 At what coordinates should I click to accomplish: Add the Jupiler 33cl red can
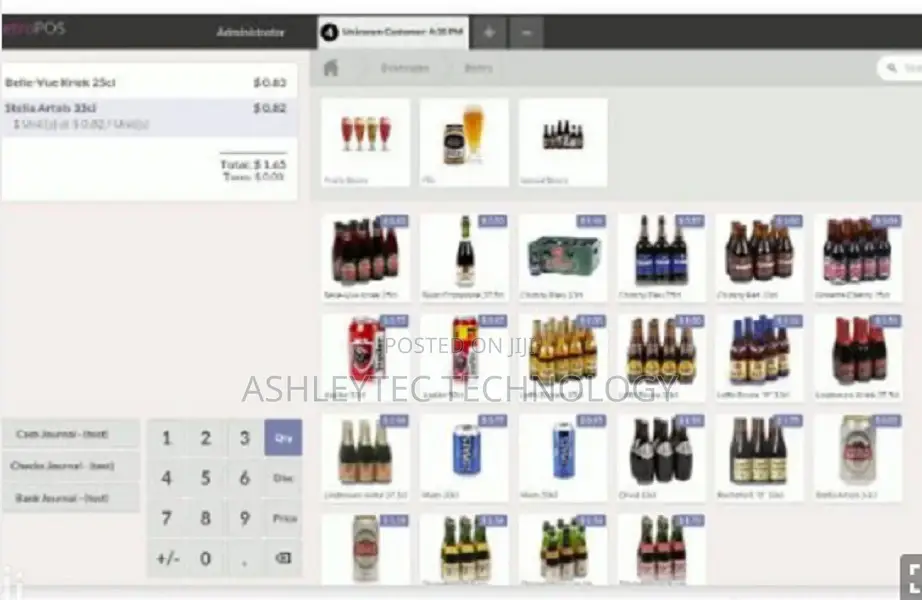(x=365, y=358)
